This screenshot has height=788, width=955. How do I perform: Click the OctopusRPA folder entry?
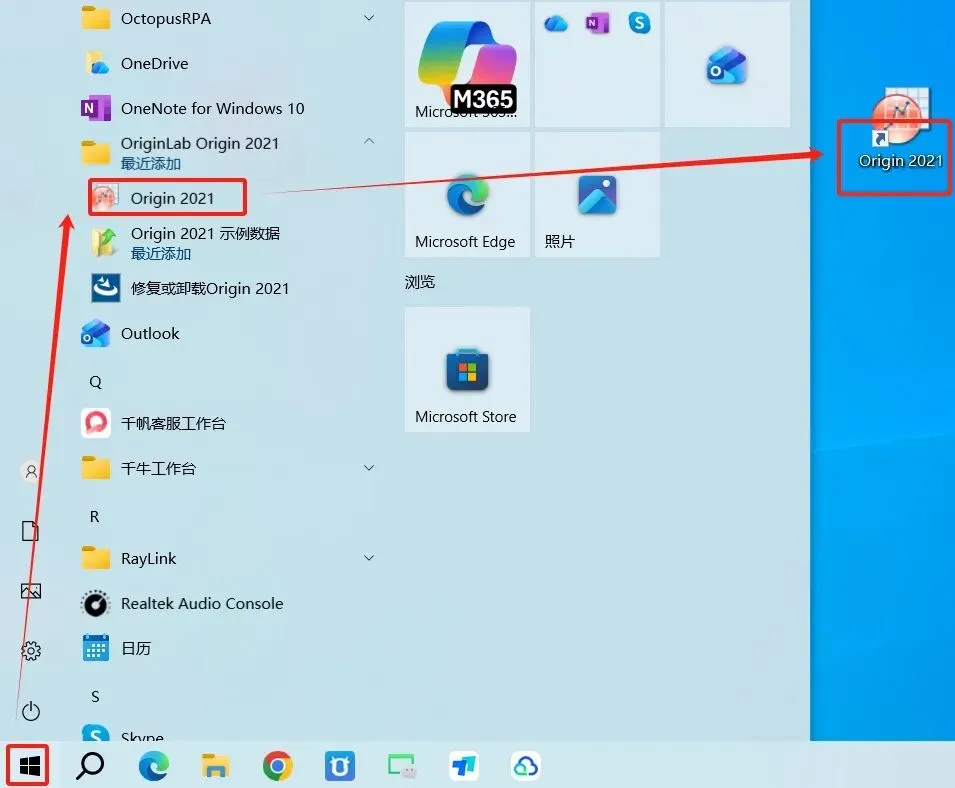point(228,18)
